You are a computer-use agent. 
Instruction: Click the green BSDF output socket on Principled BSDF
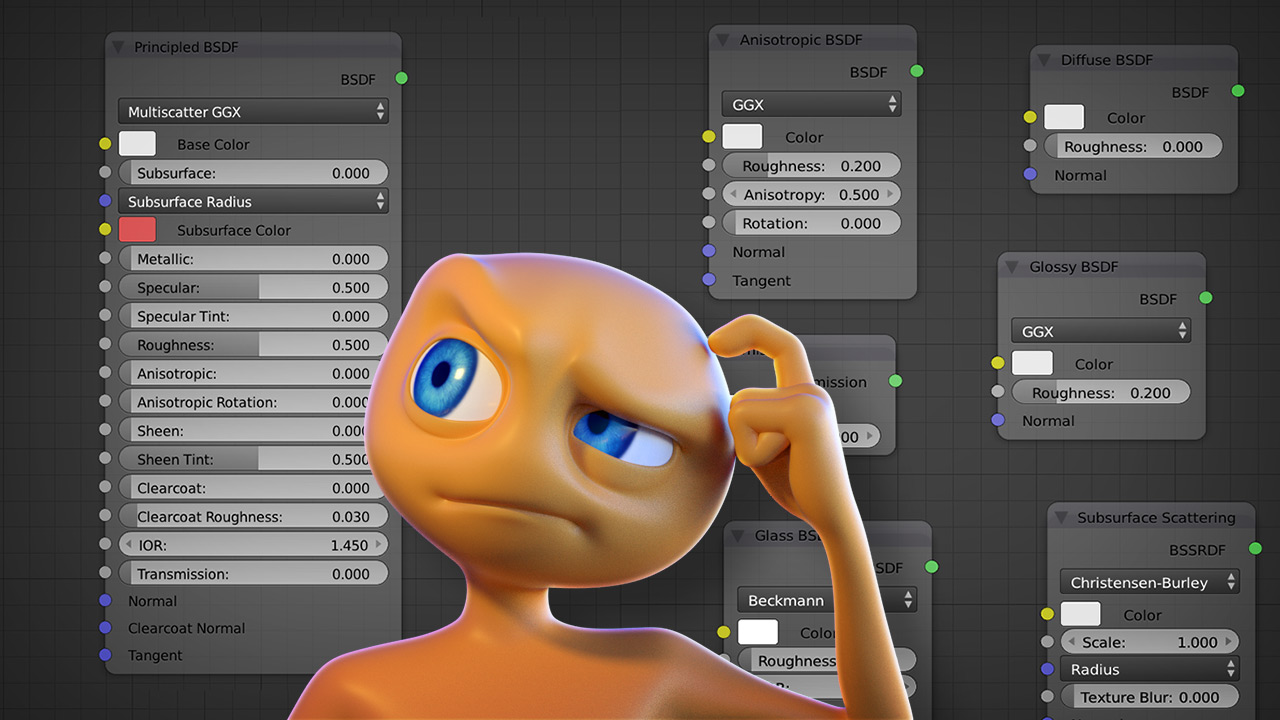click(x=400, y=79)
